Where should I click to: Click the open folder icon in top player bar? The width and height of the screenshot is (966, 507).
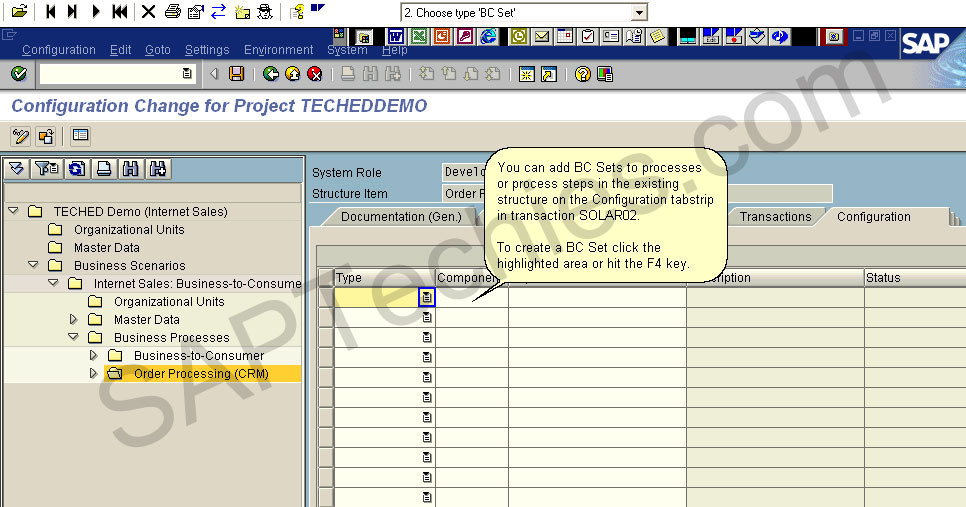(20, 11)
